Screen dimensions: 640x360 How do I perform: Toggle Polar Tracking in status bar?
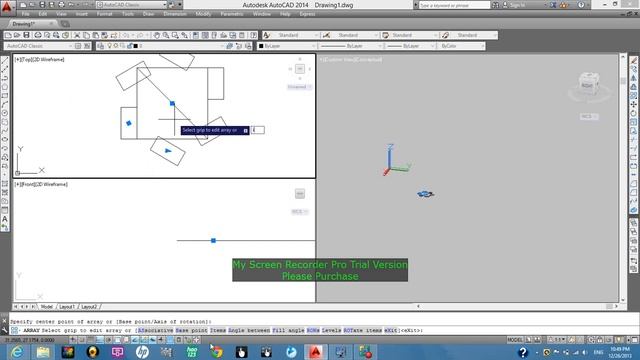click(109, 340)
